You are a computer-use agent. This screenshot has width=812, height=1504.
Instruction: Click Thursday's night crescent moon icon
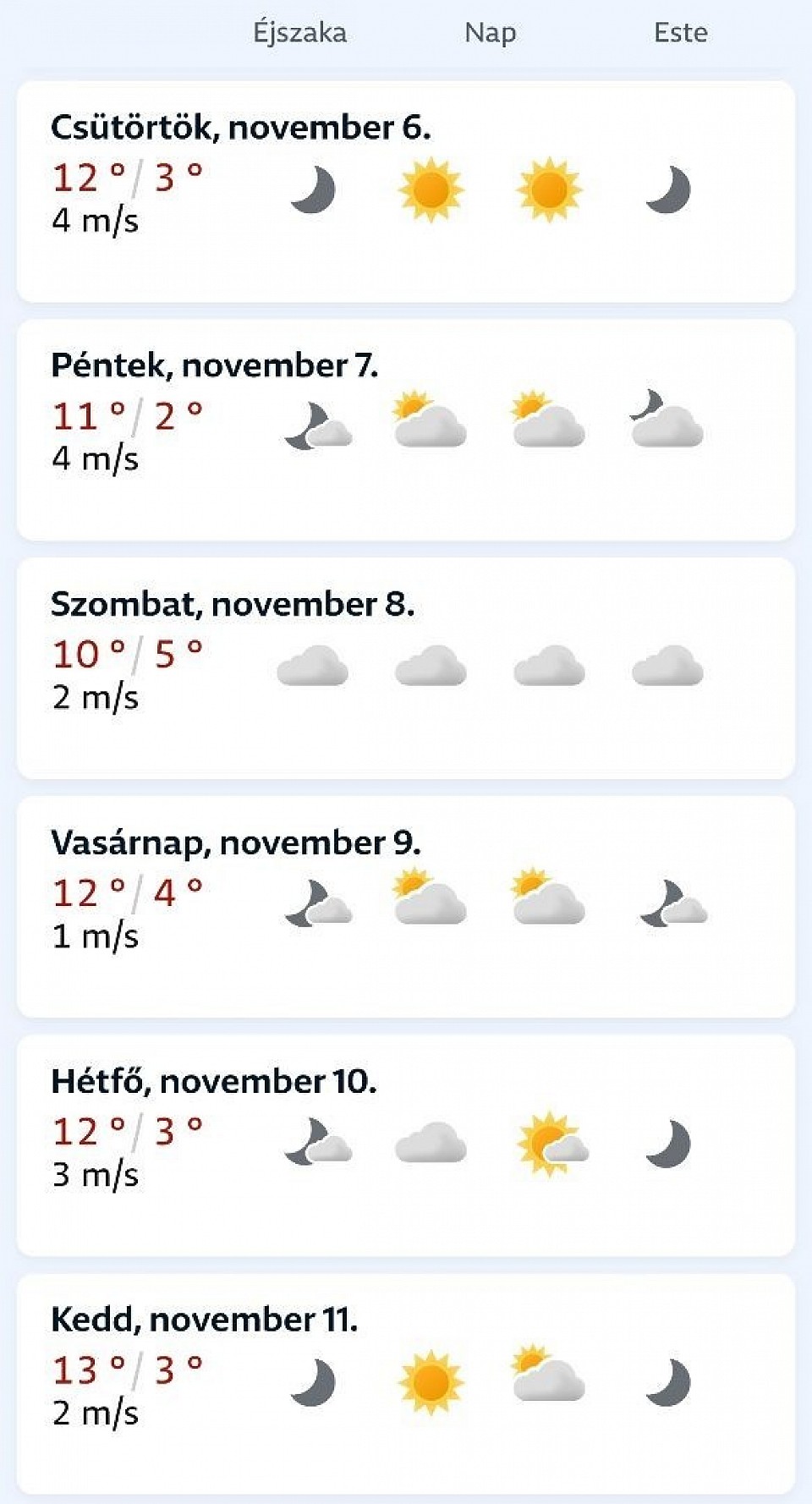click(313, 189)
